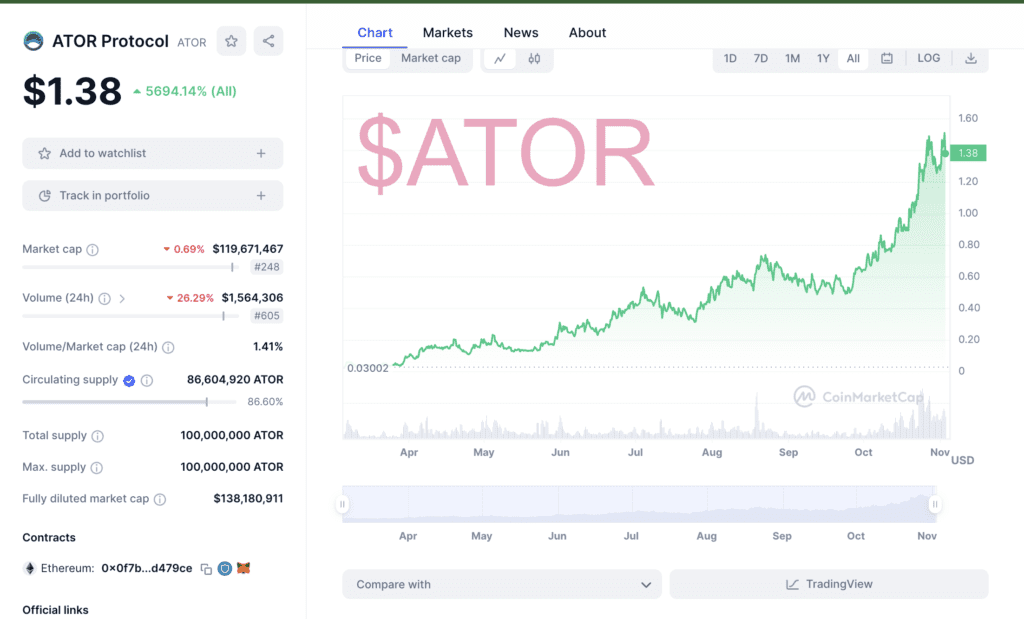The height and width of the screenshot is (619, 1024).
Task: Grab the left timeline range handle
Action: click(343, 504)
